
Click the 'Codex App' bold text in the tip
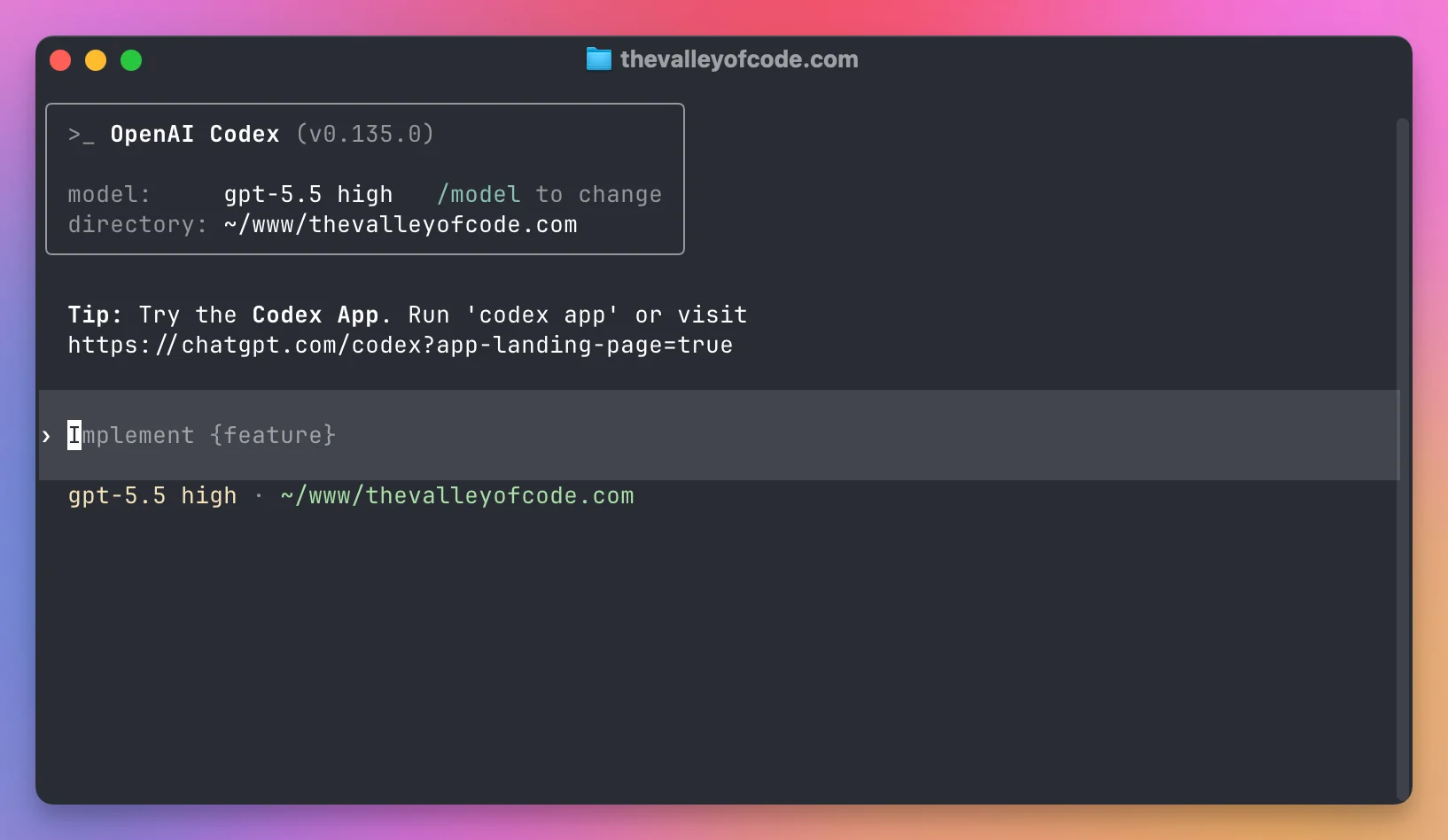click(x=315, y=315)
